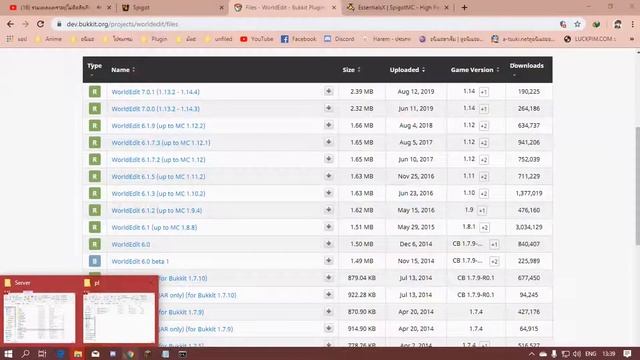Switch to the Spigot browser tab
640x360 pixels.
pos(172,7)
